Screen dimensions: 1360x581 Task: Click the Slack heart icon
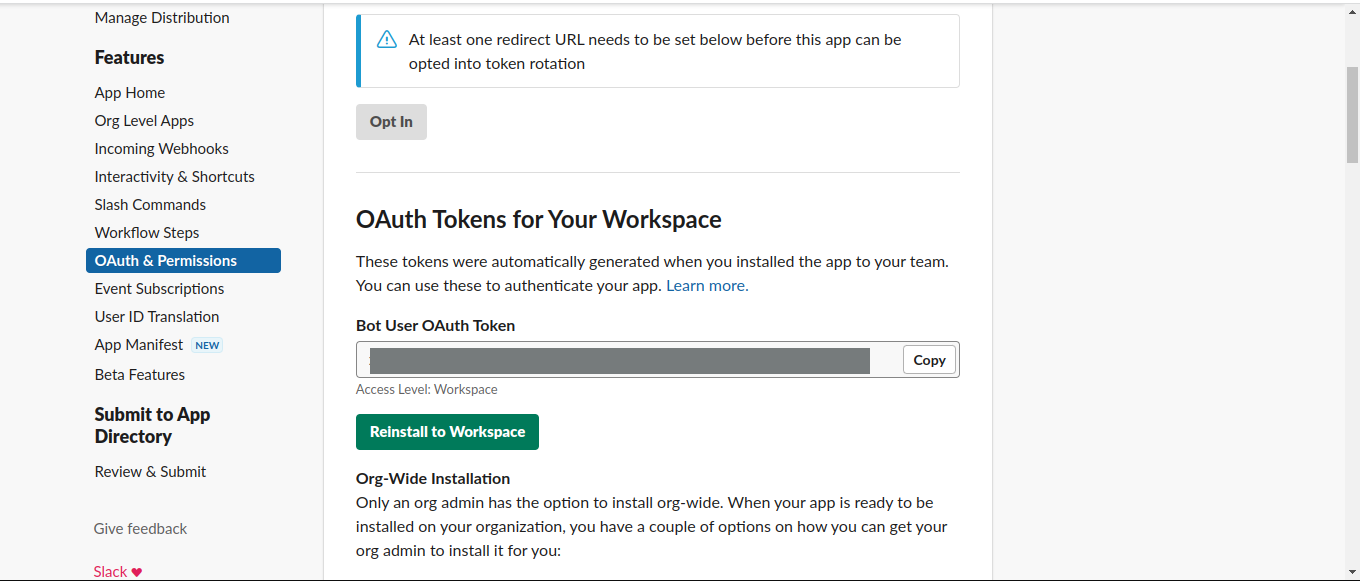(137, 572)
